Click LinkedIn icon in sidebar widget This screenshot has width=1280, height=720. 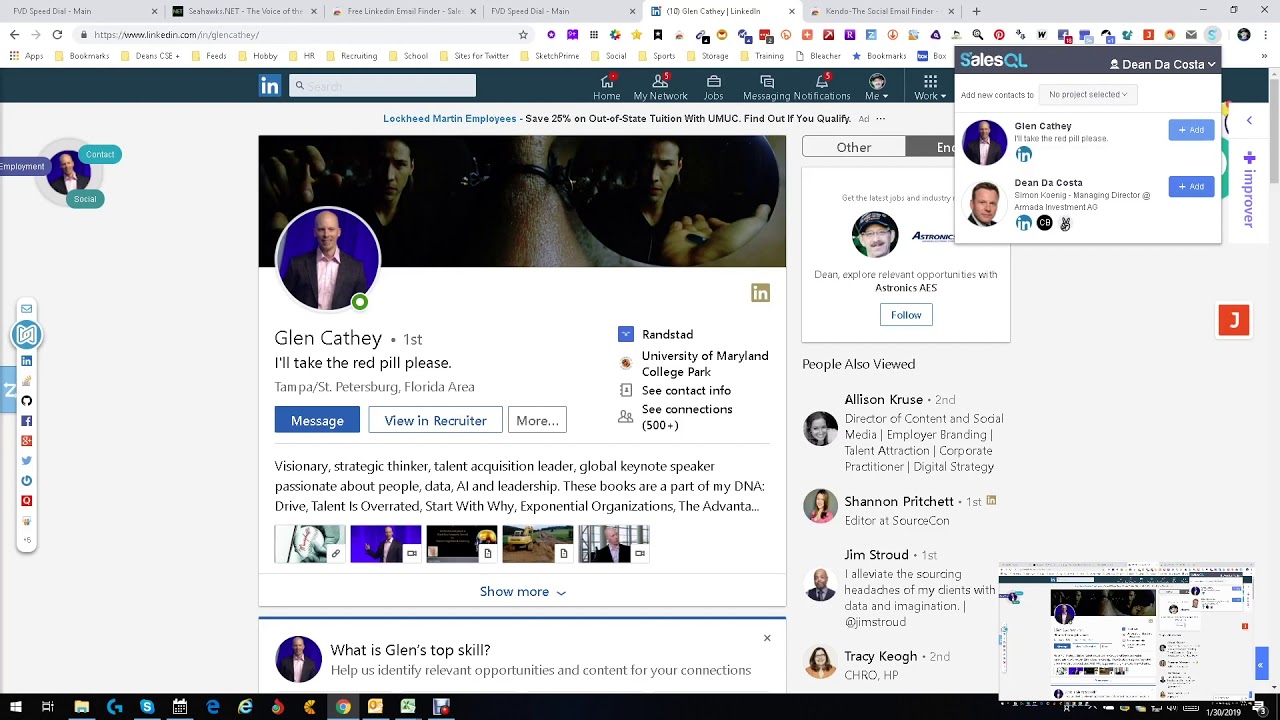click(x=27, y=361)
